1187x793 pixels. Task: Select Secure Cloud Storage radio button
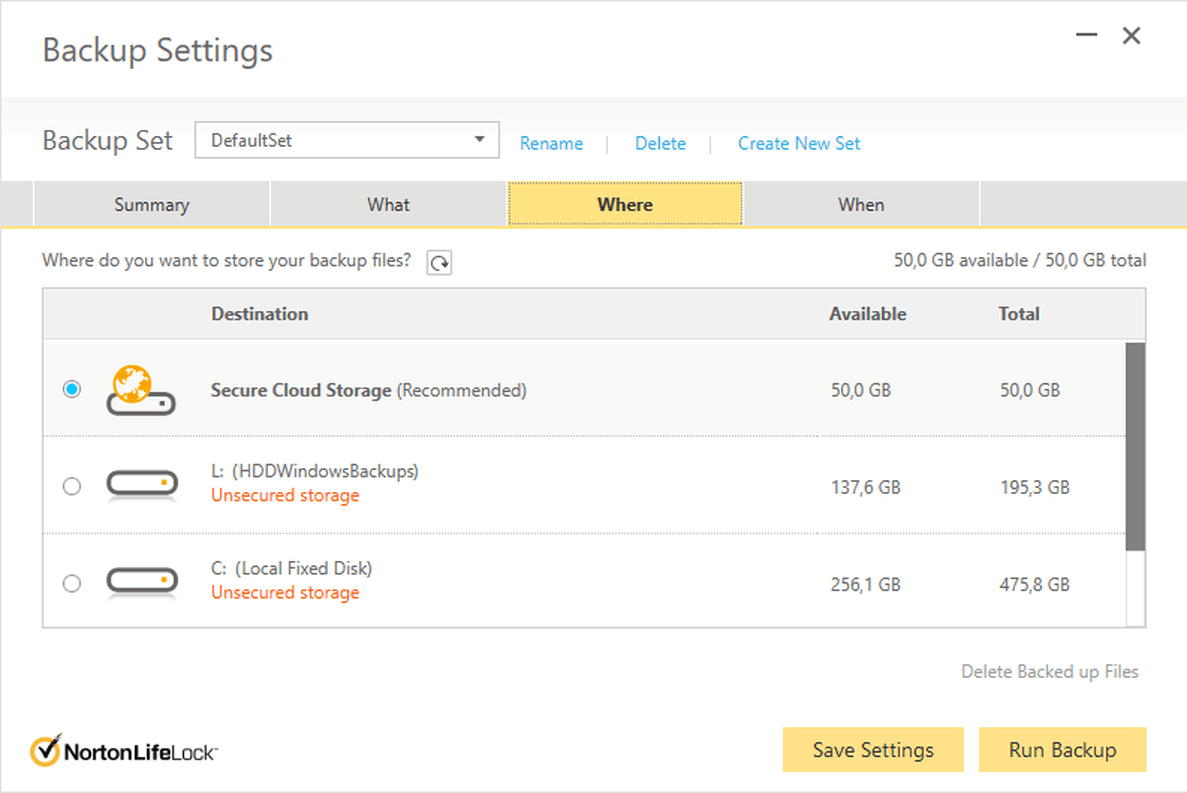pos(72,389)
